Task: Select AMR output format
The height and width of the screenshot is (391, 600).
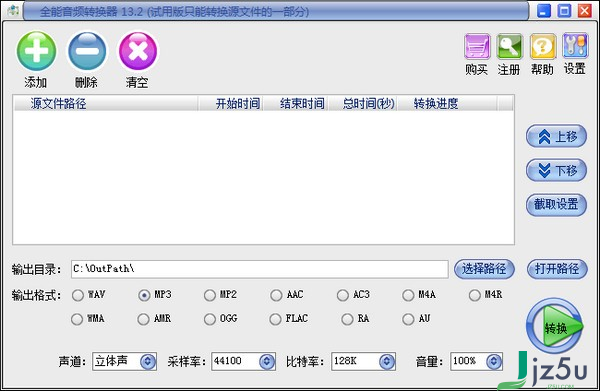Action: coord(143,319)
